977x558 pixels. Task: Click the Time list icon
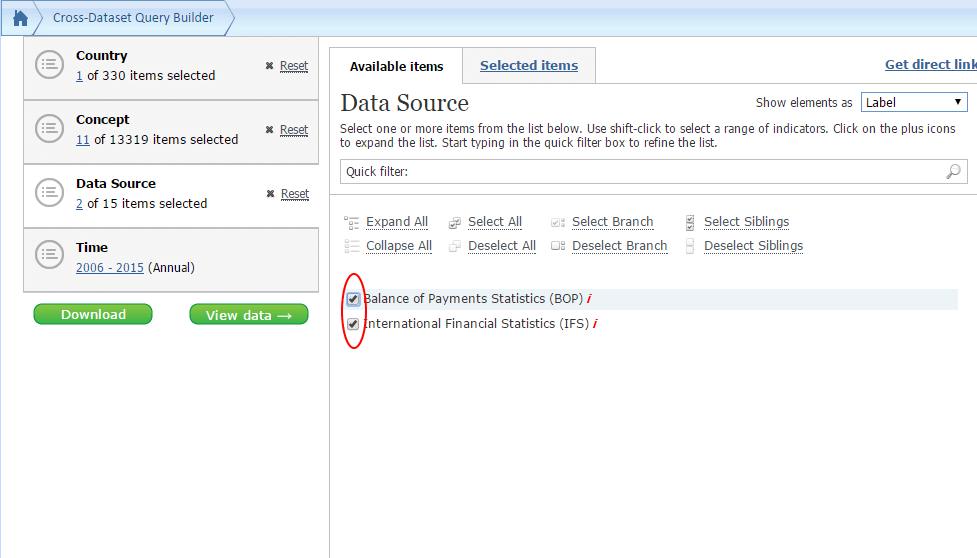click(x=49, y=257)
